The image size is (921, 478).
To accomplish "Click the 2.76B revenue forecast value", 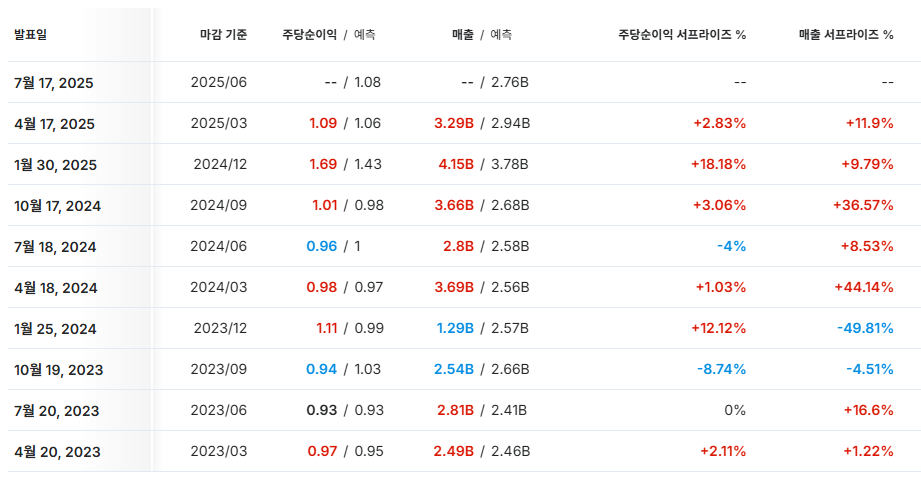I will pos(510,82).
